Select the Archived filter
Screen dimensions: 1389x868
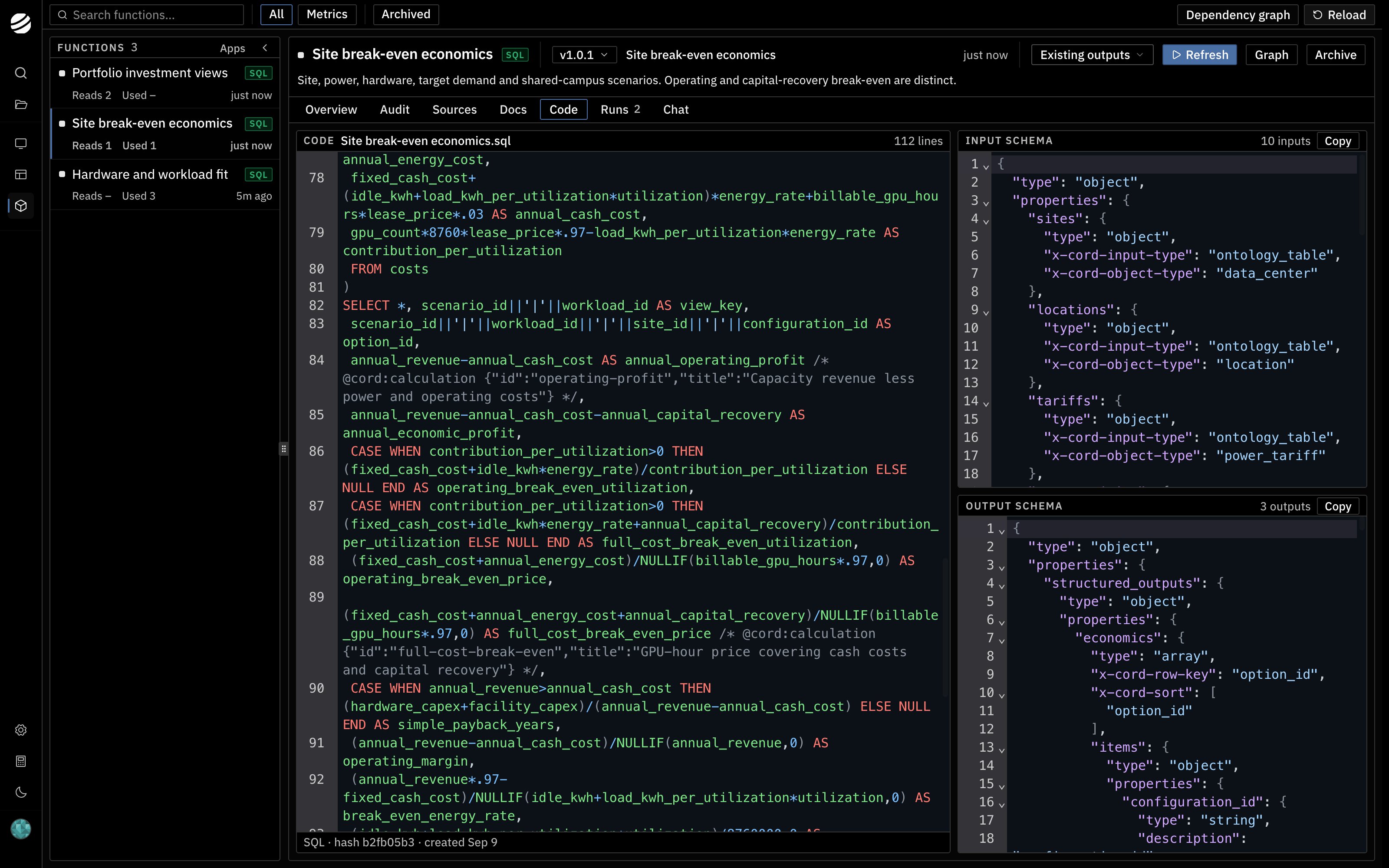coord(406,14)
